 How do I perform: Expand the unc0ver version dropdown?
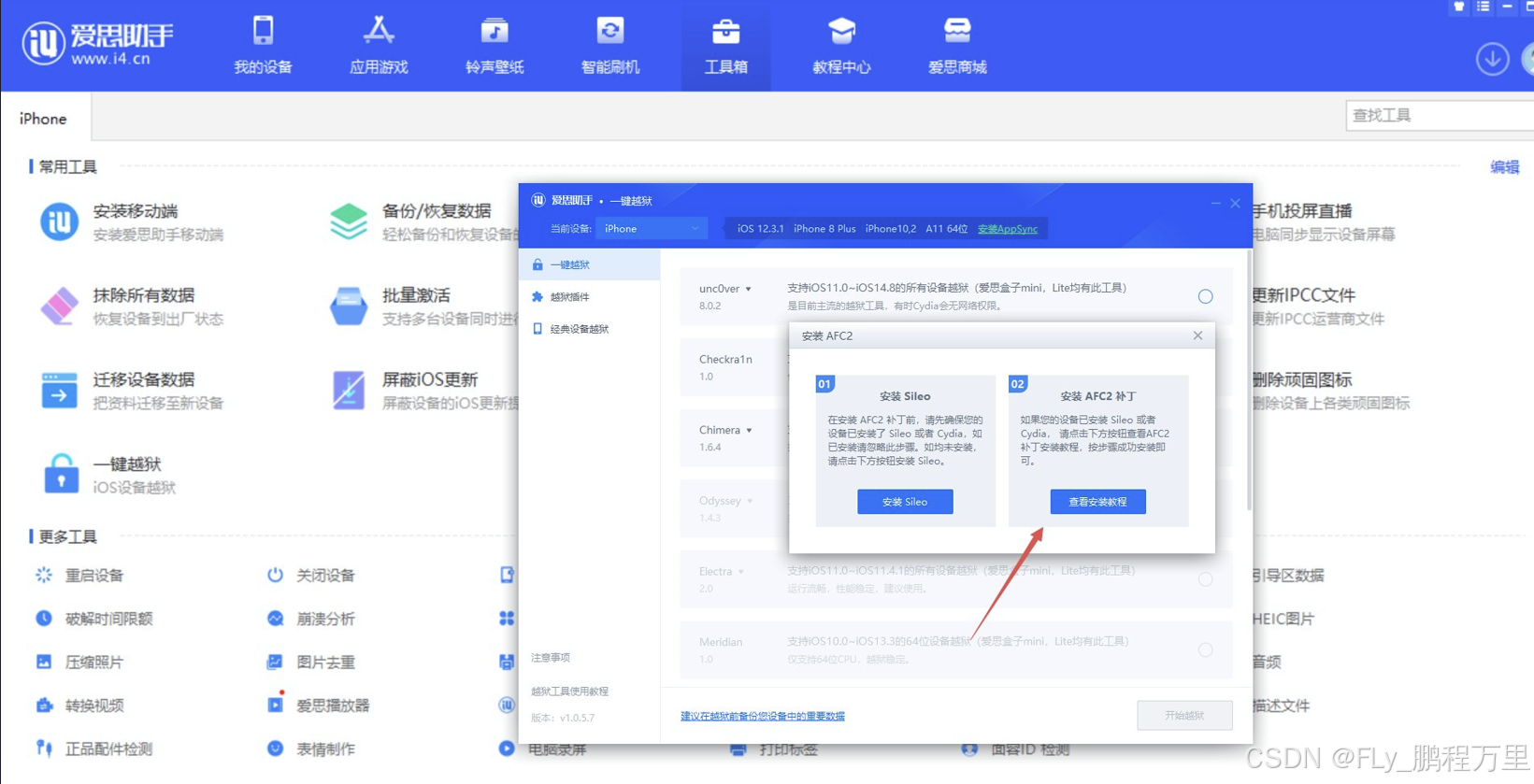coord(748,289)
